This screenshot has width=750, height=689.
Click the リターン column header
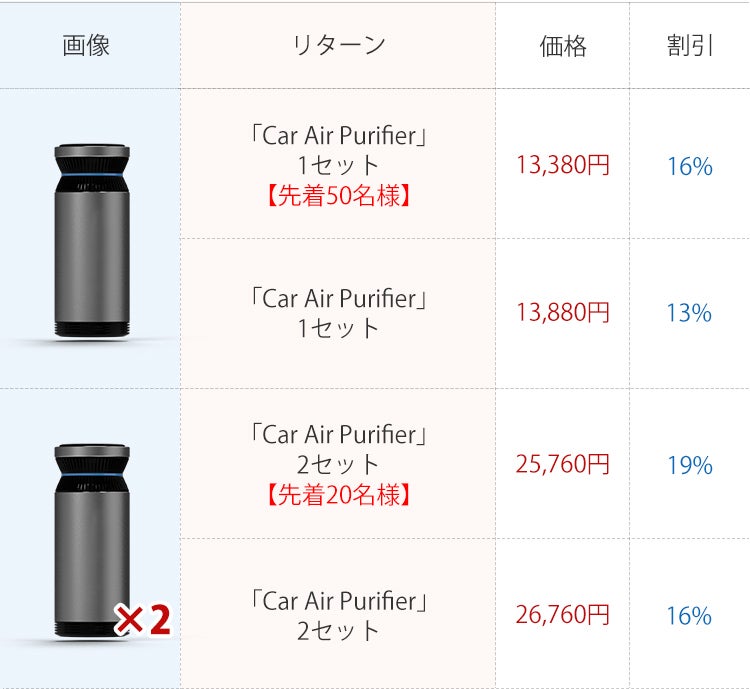(x=338, y=46)
